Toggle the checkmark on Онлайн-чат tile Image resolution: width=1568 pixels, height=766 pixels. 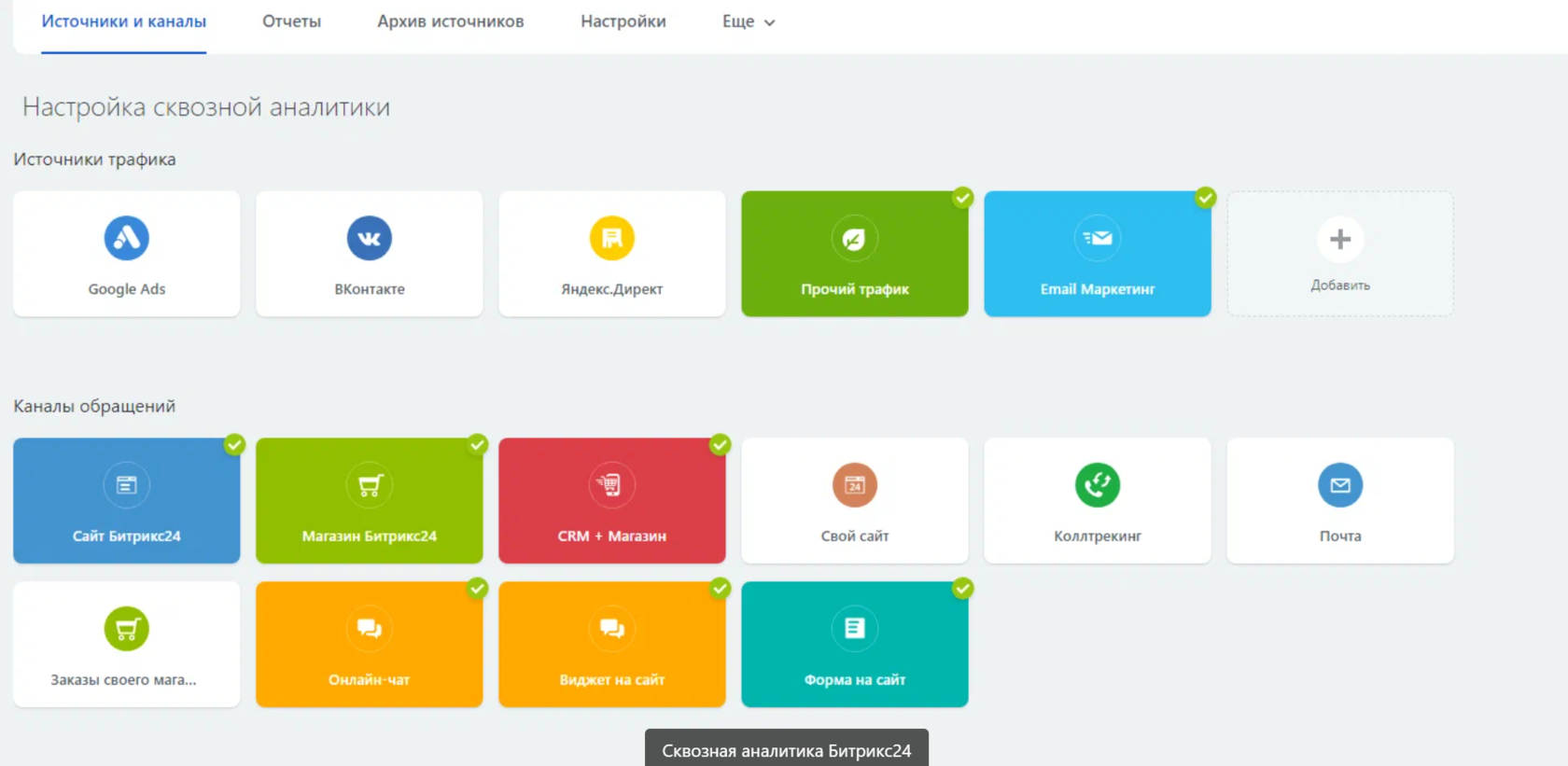click(x=478, y=589)
